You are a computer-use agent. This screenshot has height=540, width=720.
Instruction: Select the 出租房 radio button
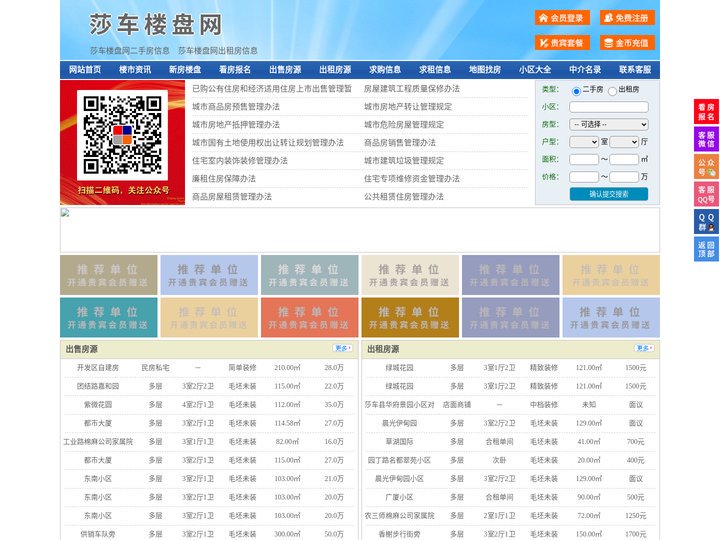tap(612, 91)
